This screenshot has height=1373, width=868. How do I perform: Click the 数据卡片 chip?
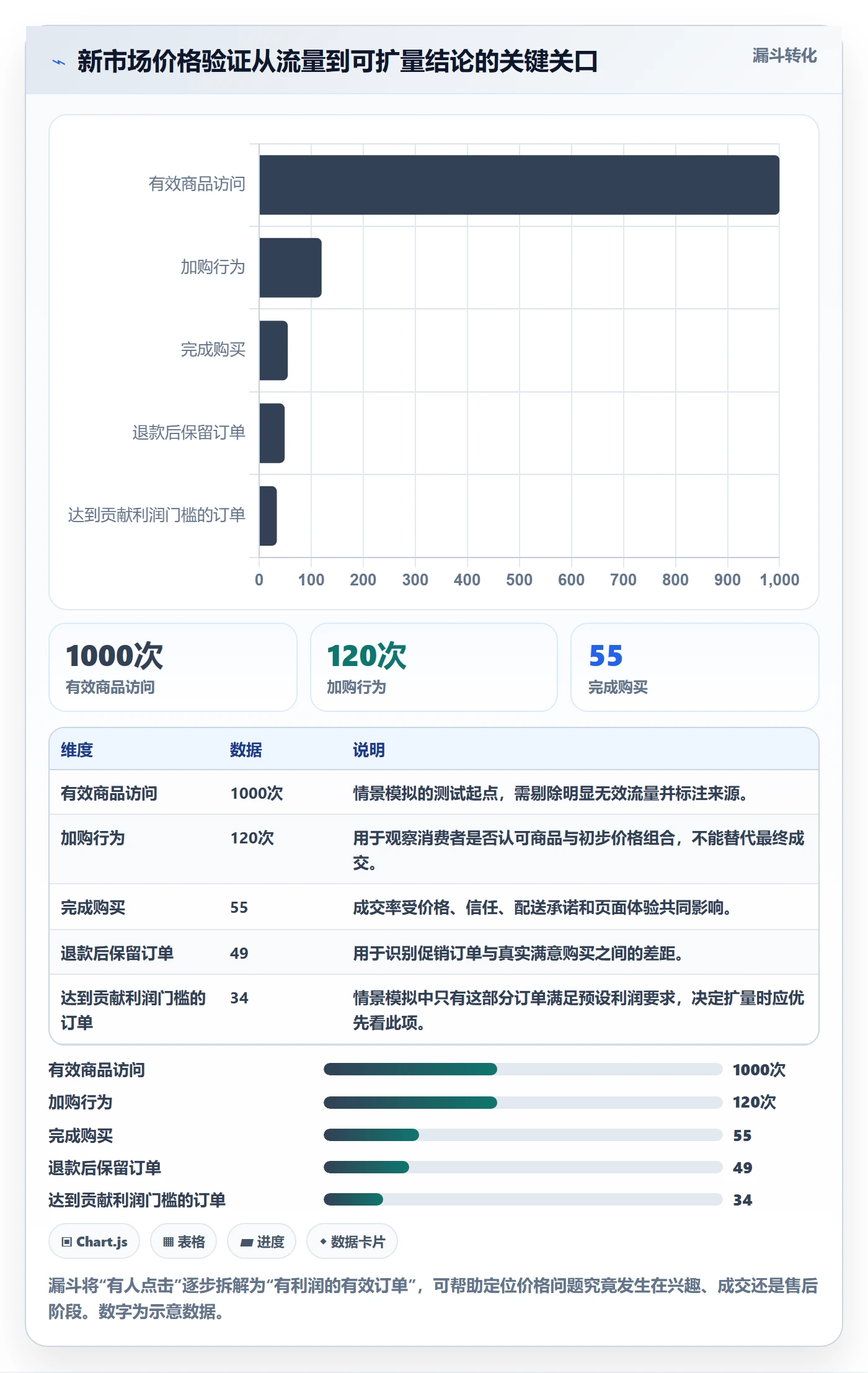352,1242
